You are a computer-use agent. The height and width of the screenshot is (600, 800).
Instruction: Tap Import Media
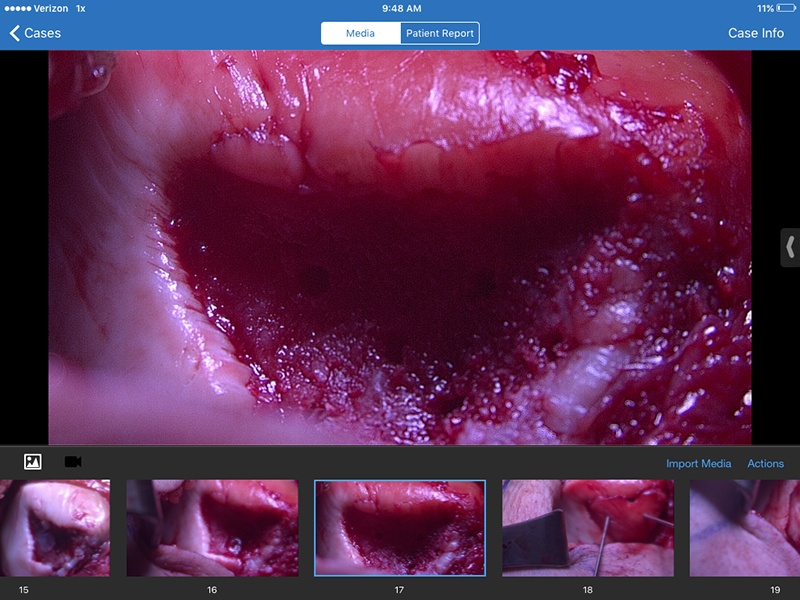698,463
